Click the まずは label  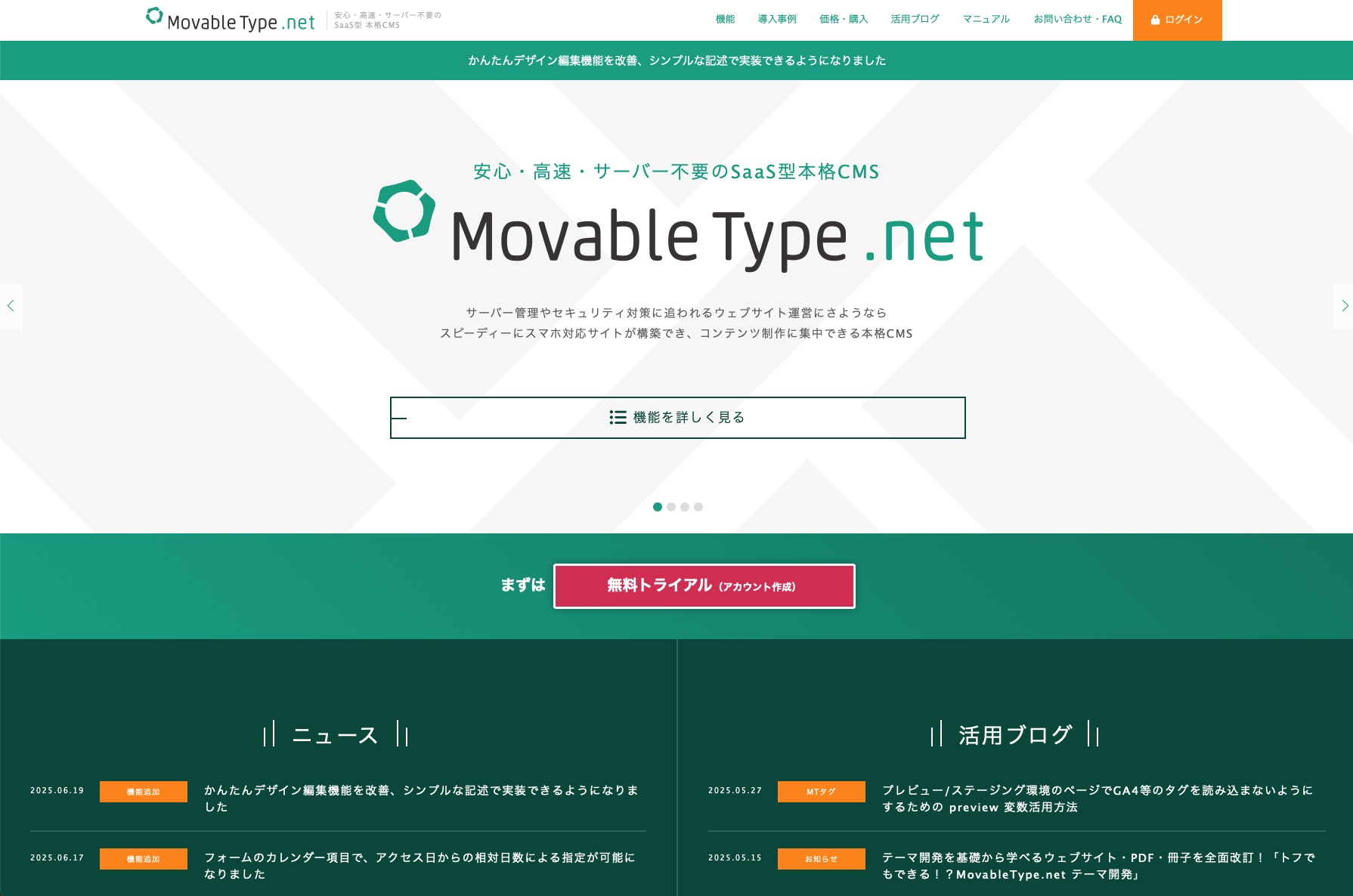[523, 585]
